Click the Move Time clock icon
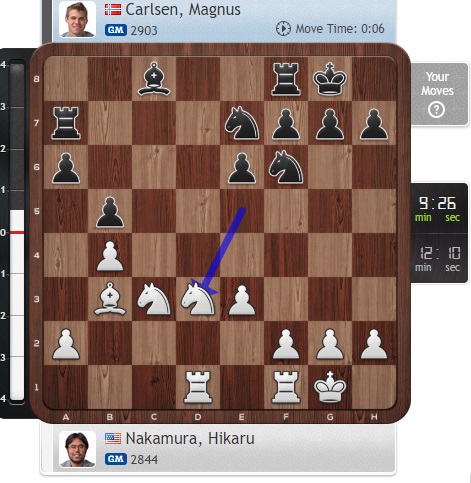Screen dimensions: 471x483 pos(283,29)
